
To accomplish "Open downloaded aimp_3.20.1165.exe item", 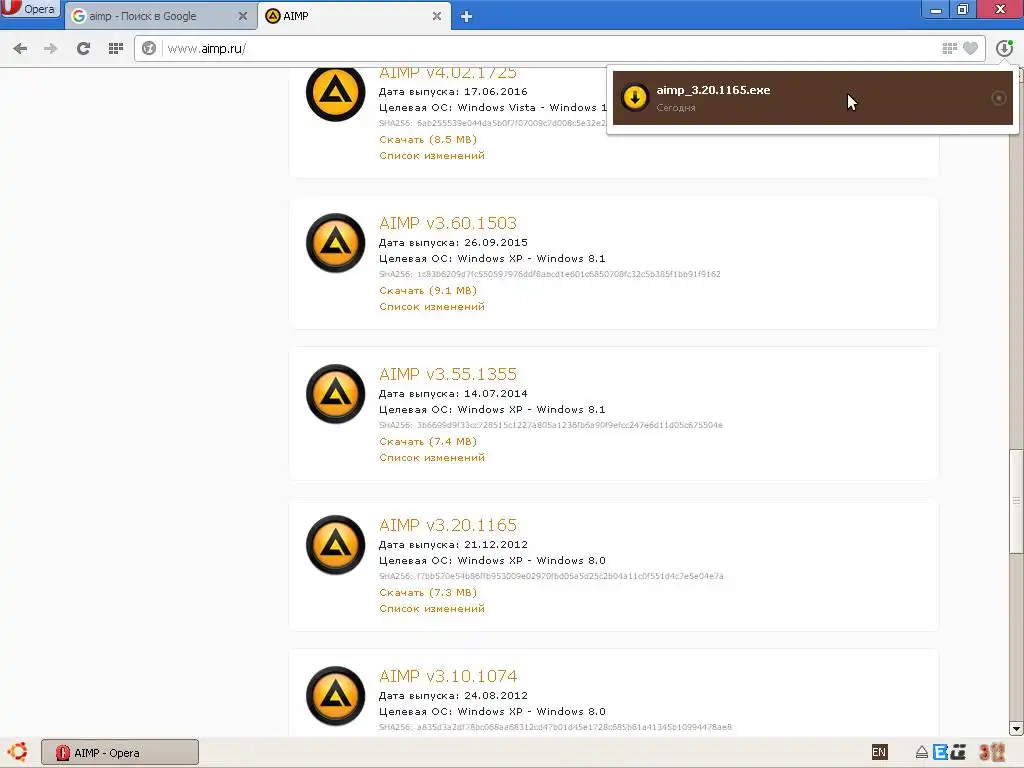I will (812, 98).
